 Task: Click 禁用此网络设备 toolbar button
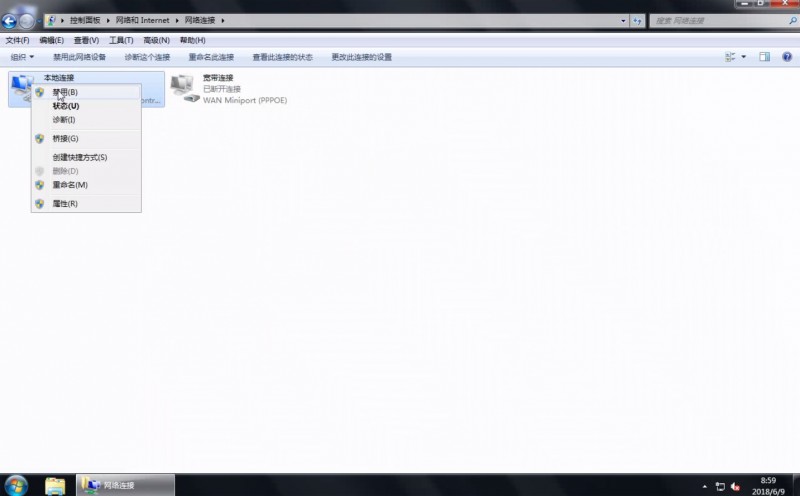point(80,57)
